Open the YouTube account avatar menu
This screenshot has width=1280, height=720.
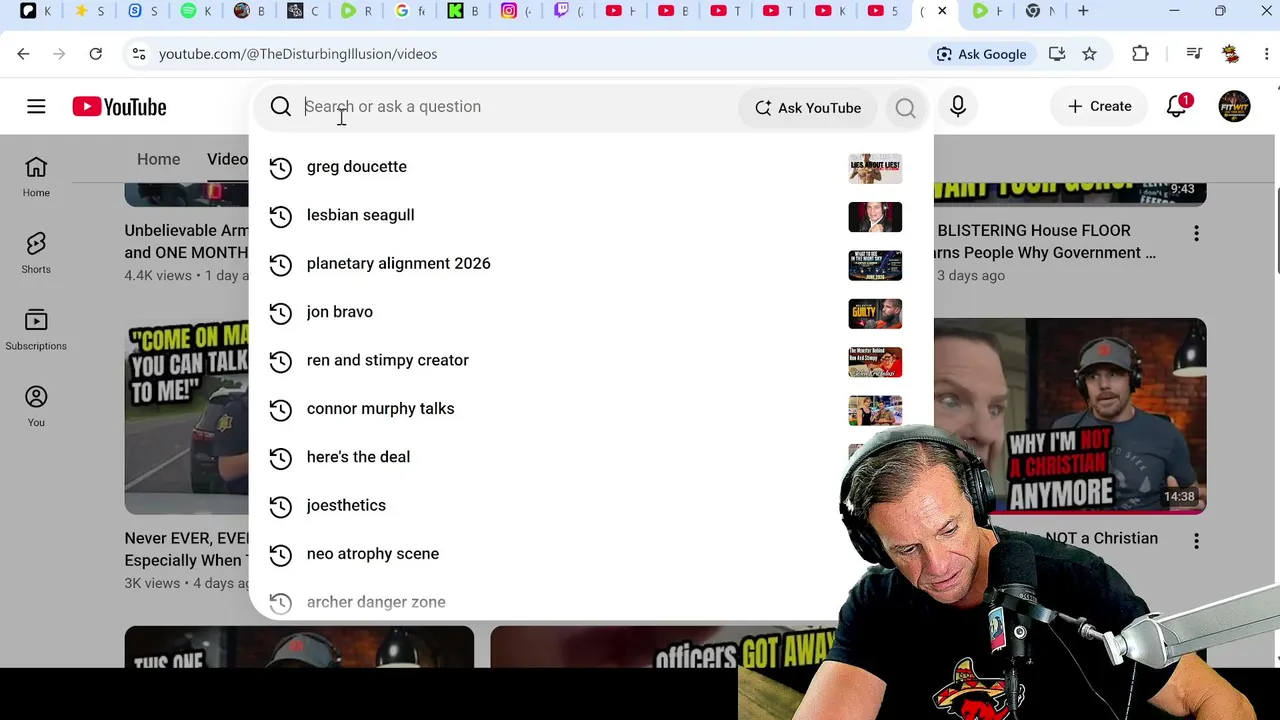[x=1234, y=107]
